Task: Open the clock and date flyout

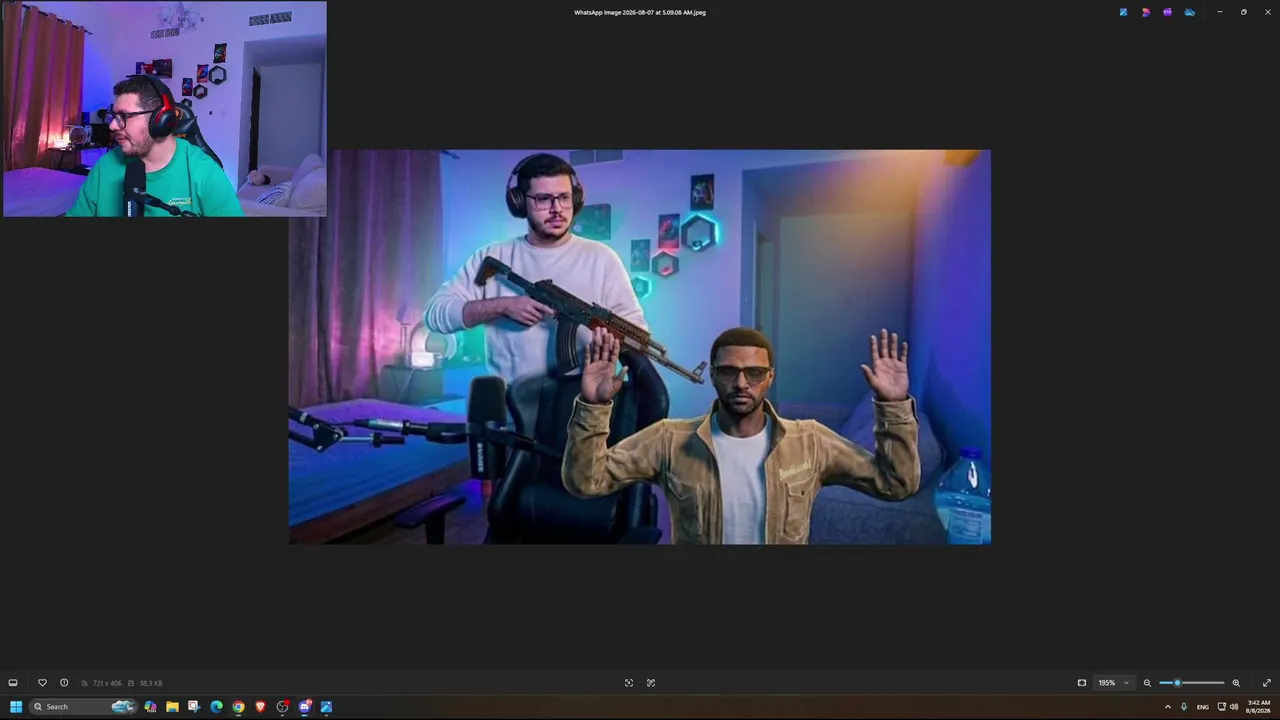Action: pyautogui.click(x=1258, y=707)
